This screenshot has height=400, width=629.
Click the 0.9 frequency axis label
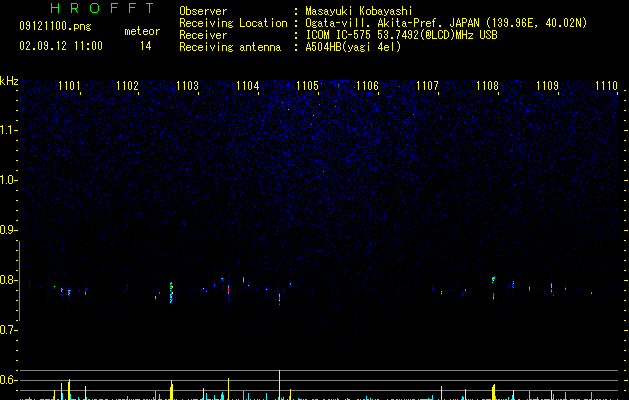click(x=8, y=230)
